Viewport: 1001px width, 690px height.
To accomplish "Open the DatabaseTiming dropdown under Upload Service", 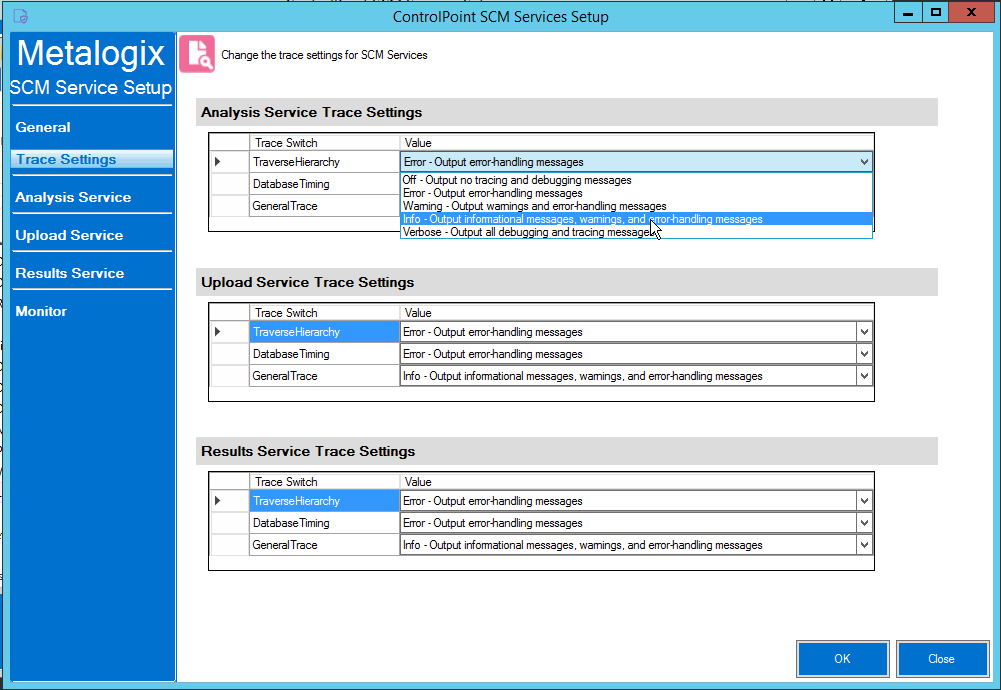I will 864,354.
